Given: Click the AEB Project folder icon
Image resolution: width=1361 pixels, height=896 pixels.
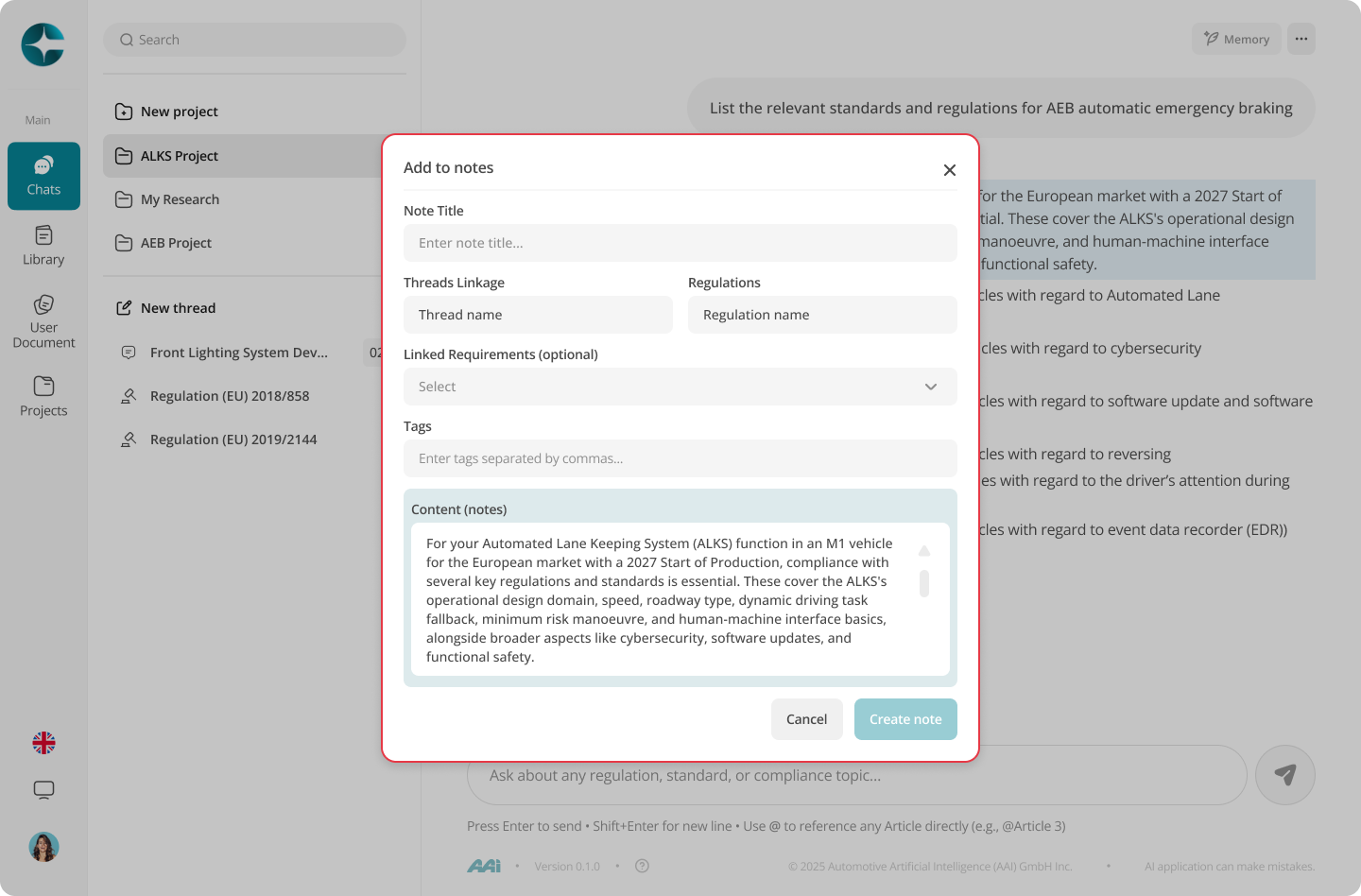Looking at the screenshot, I should point(124,243).
